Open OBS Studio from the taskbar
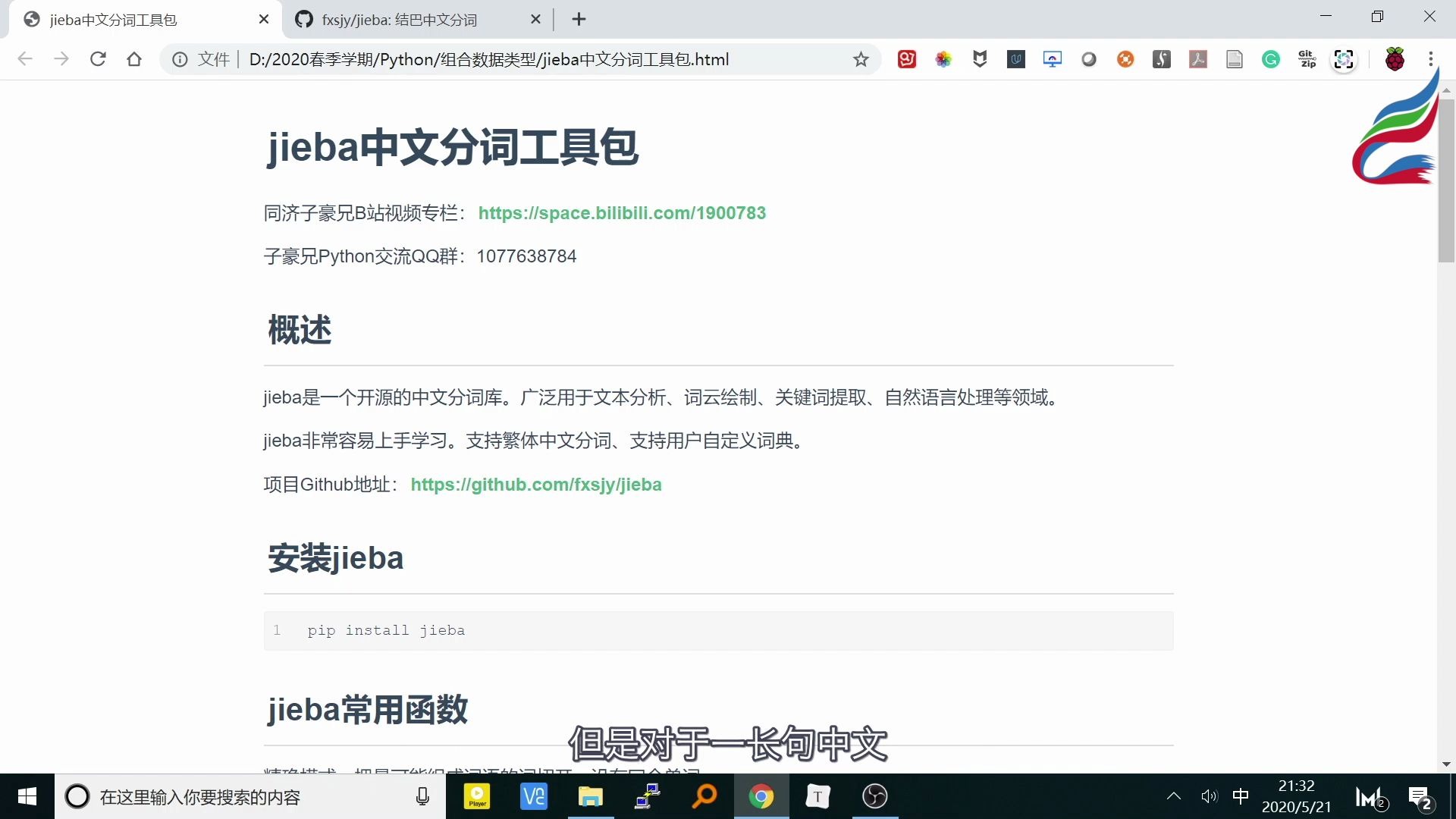The image size is (1456, 819). (875, 796)
